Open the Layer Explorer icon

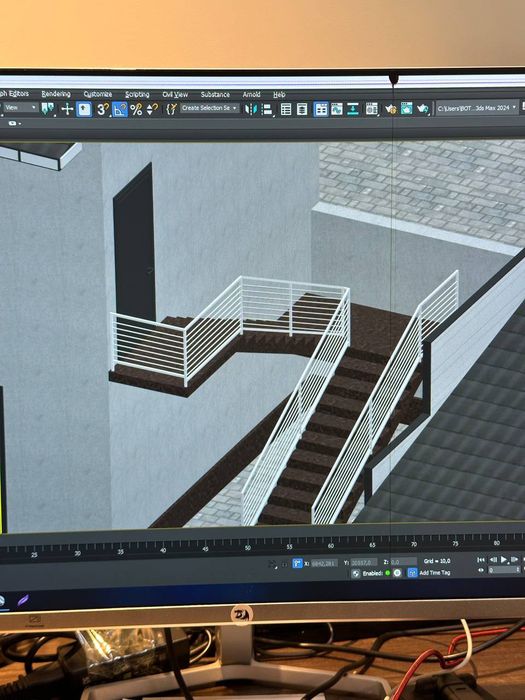[302, 109]
